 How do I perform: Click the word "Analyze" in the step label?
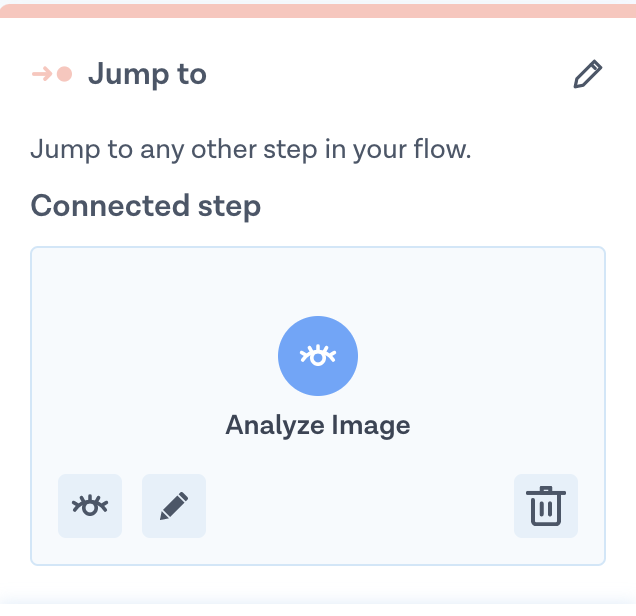[268, 425]
